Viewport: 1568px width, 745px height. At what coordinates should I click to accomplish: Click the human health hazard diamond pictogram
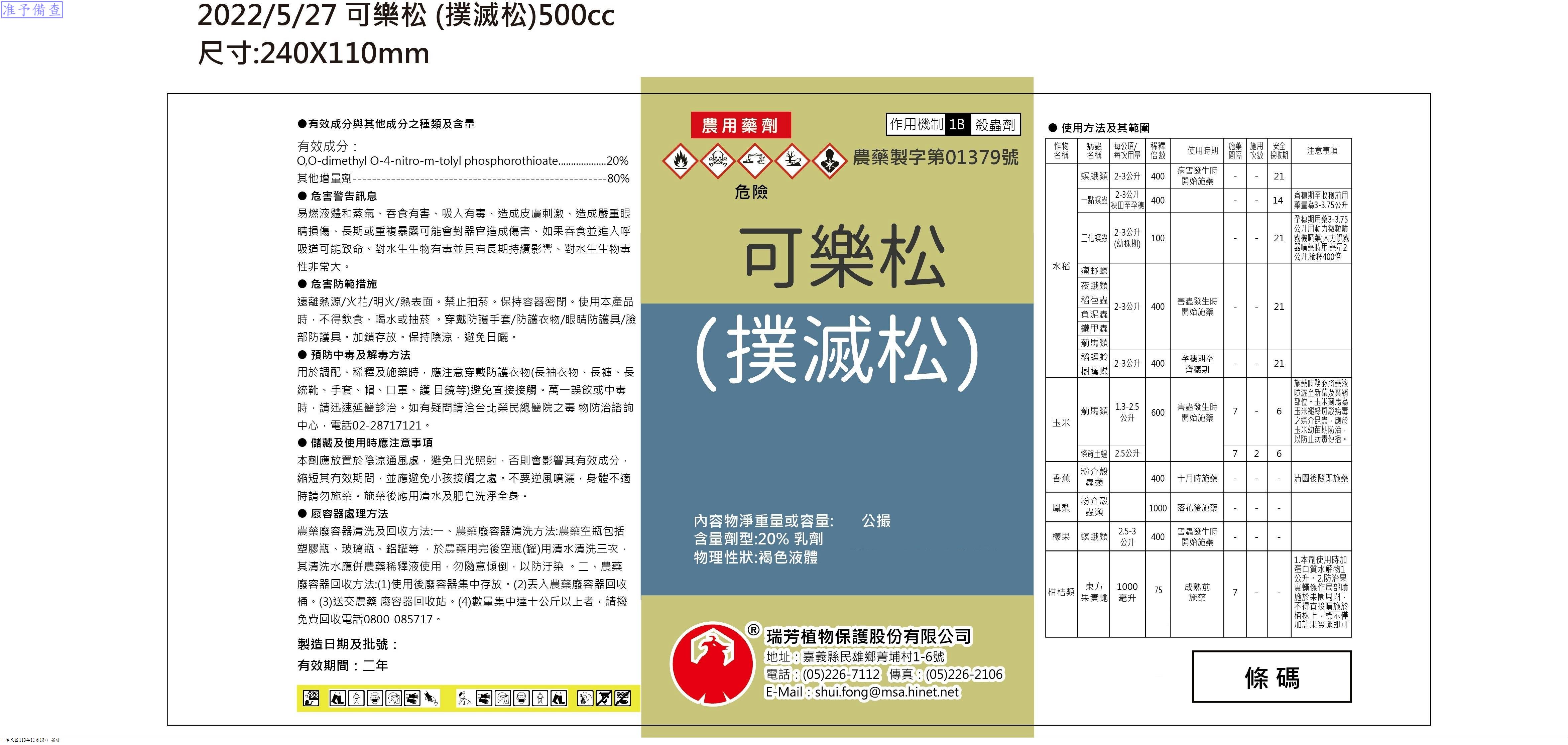coord(830,161)
